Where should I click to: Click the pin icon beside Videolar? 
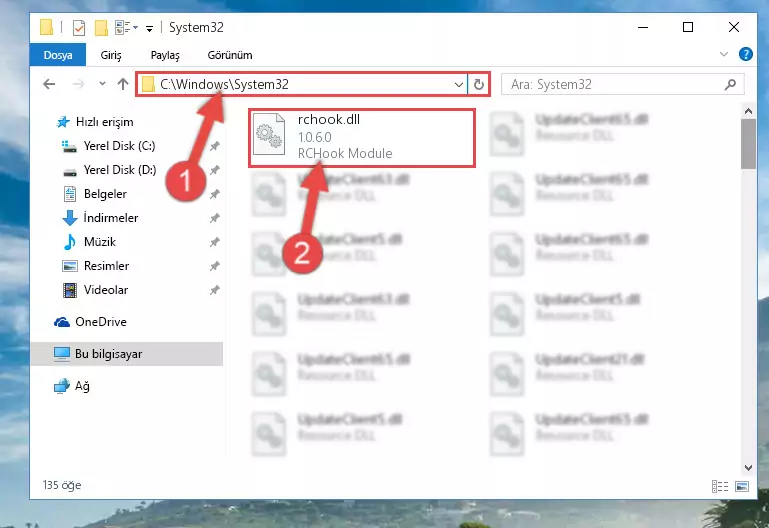(x=214, y=290)
